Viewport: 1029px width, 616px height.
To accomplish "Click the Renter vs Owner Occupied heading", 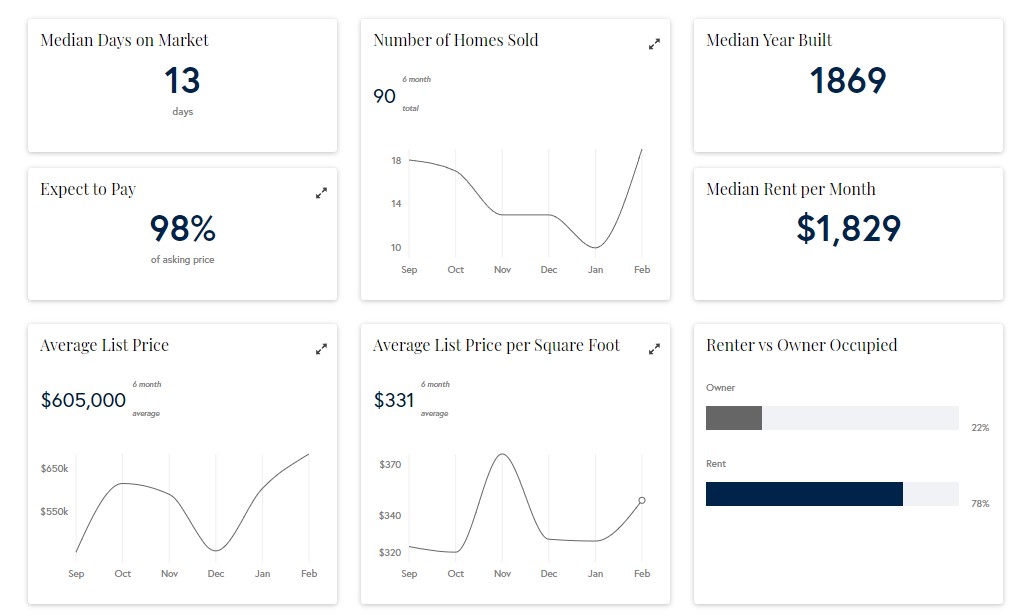I will 801,345.
